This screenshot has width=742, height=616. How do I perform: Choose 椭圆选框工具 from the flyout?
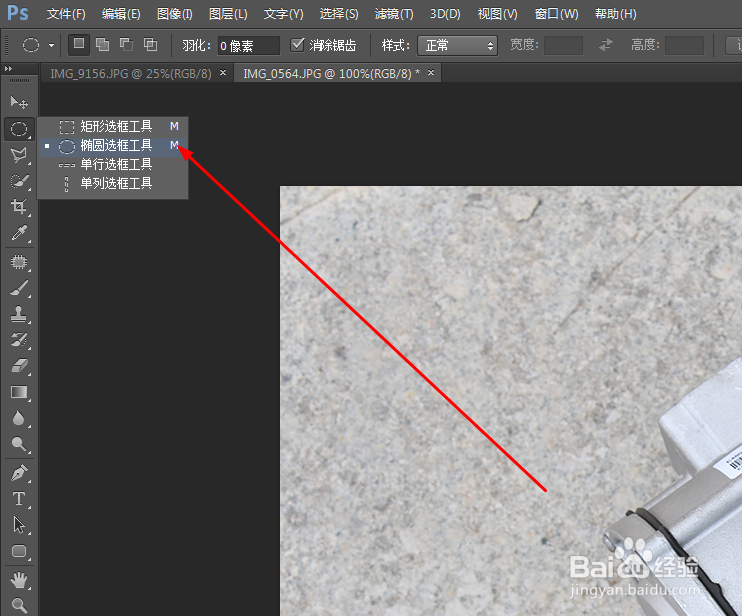(113, 146)
